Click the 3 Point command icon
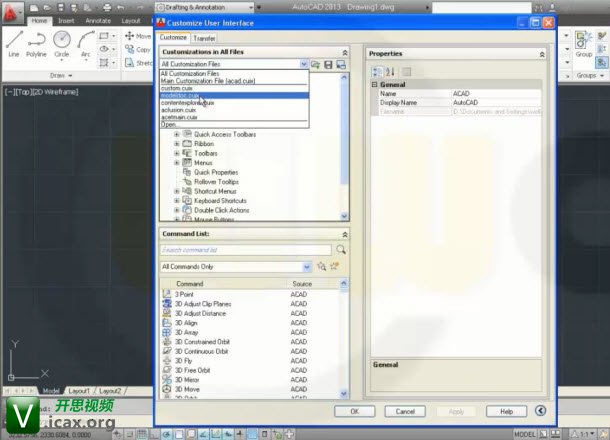Screen dimensions: 610x440 (167, 294)
